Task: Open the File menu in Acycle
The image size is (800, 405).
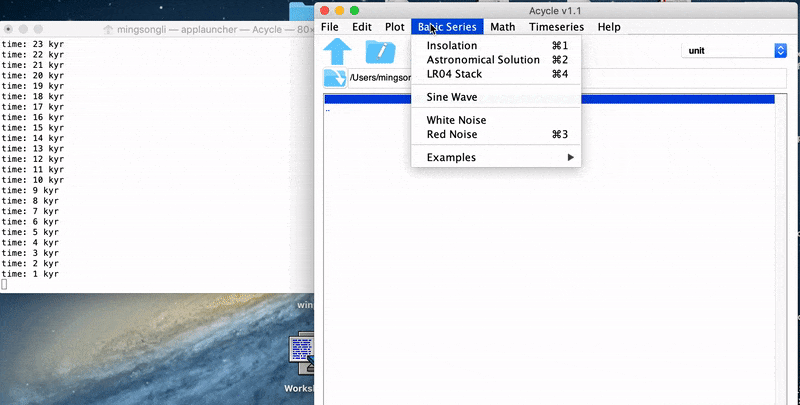Action: pos(330,27)
